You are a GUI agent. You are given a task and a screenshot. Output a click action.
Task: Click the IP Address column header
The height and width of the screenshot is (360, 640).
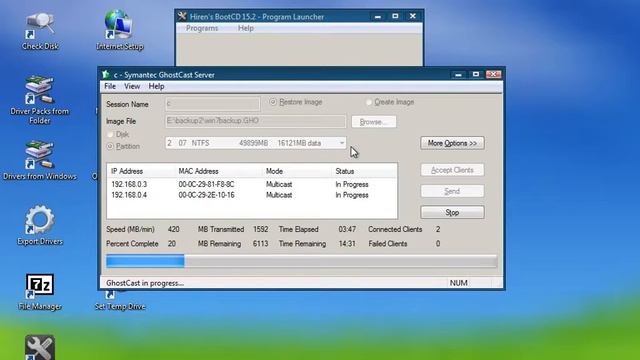coord(141,171)
